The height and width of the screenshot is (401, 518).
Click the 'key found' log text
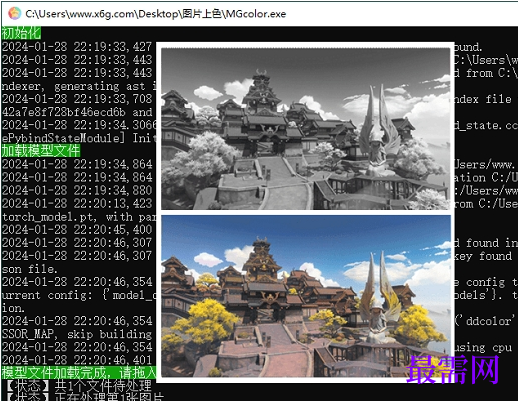(483, 256)
